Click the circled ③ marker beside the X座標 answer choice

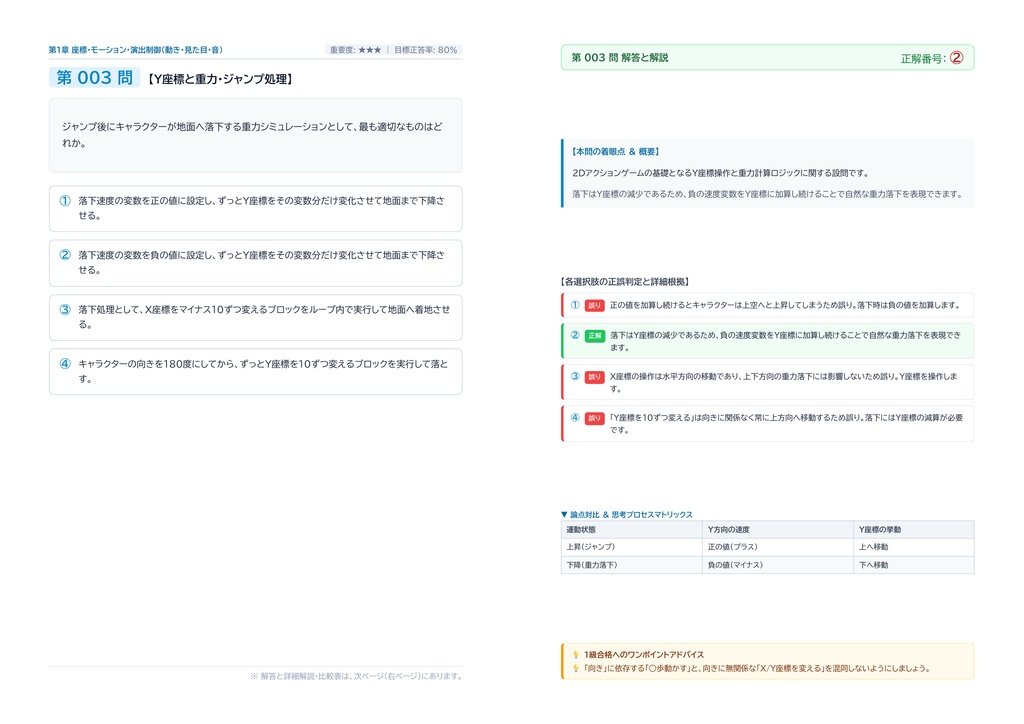(65, 309)
